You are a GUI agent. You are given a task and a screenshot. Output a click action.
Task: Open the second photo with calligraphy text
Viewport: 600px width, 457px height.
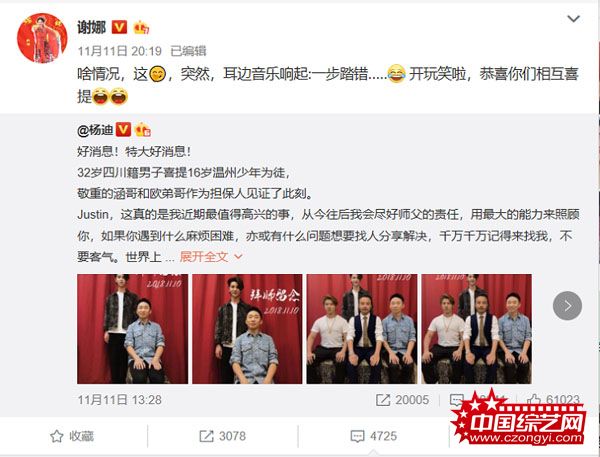[247, 329]
